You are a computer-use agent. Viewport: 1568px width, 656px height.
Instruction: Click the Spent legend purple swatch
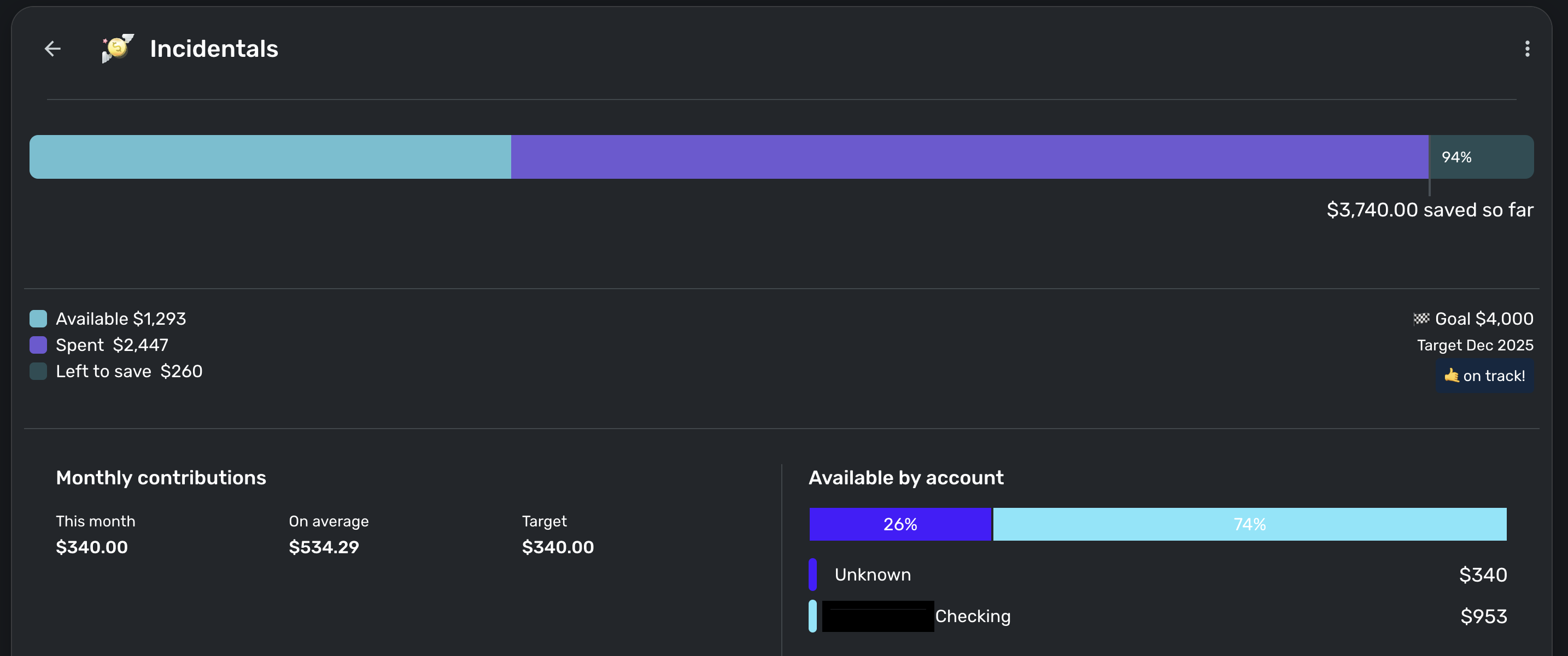pyautogui.click(x=38, y=345)
